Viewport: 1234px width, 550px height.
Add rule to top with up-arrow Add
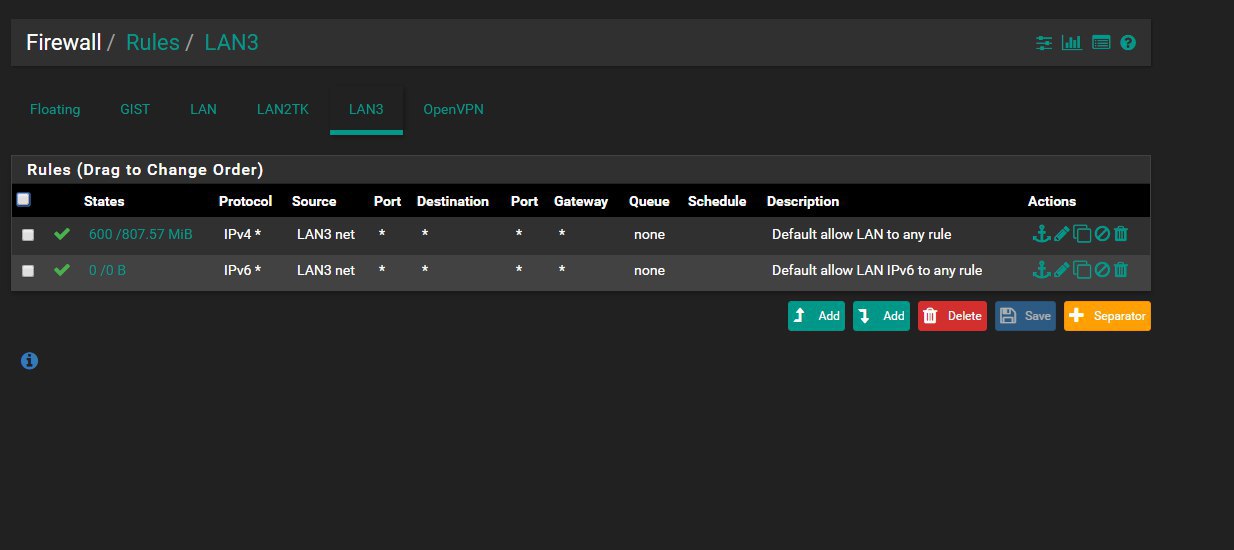coord(816,316)
